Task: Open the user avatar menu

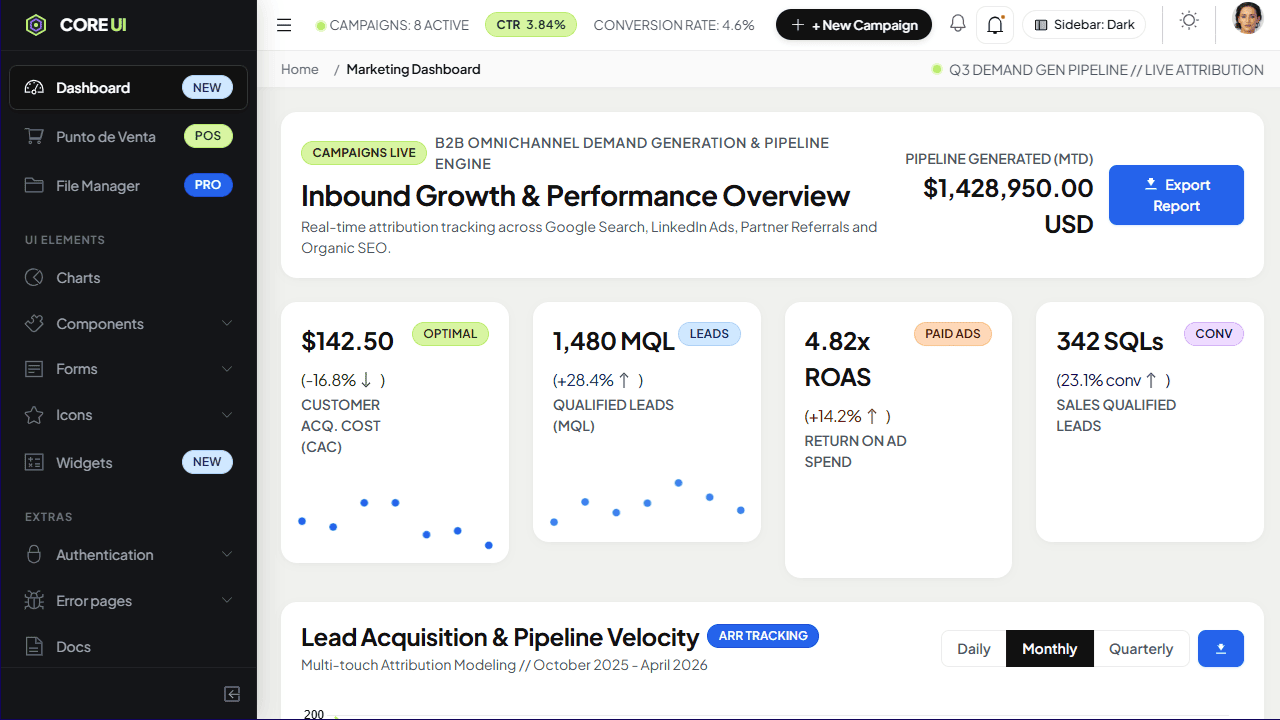Action: click(1247, 19)
